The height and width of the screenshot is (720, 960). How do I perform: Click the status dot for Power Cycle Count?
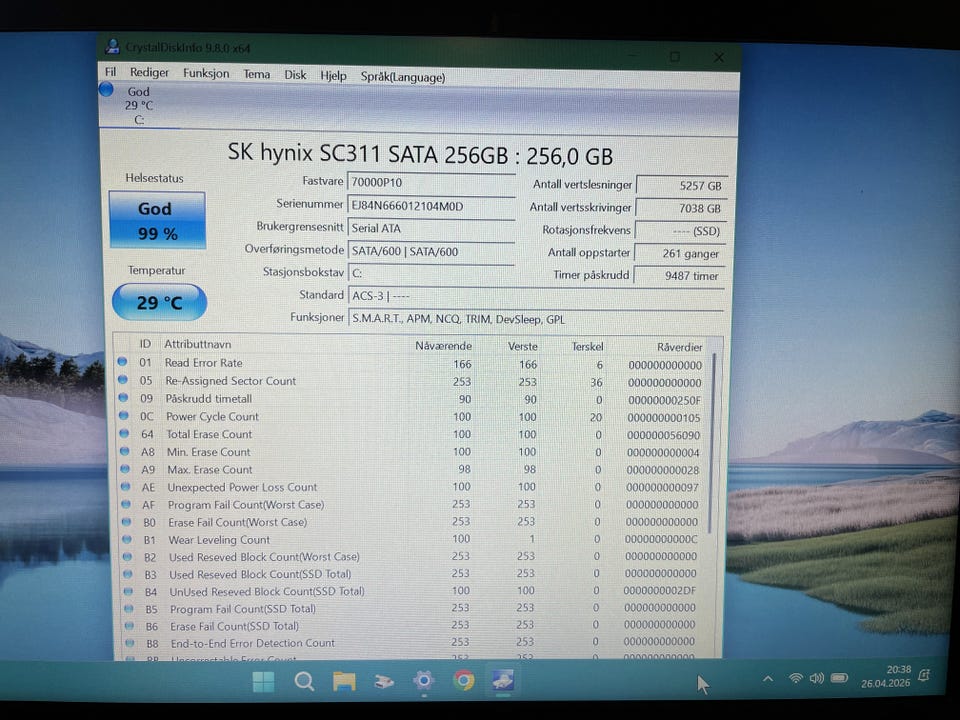124,415
